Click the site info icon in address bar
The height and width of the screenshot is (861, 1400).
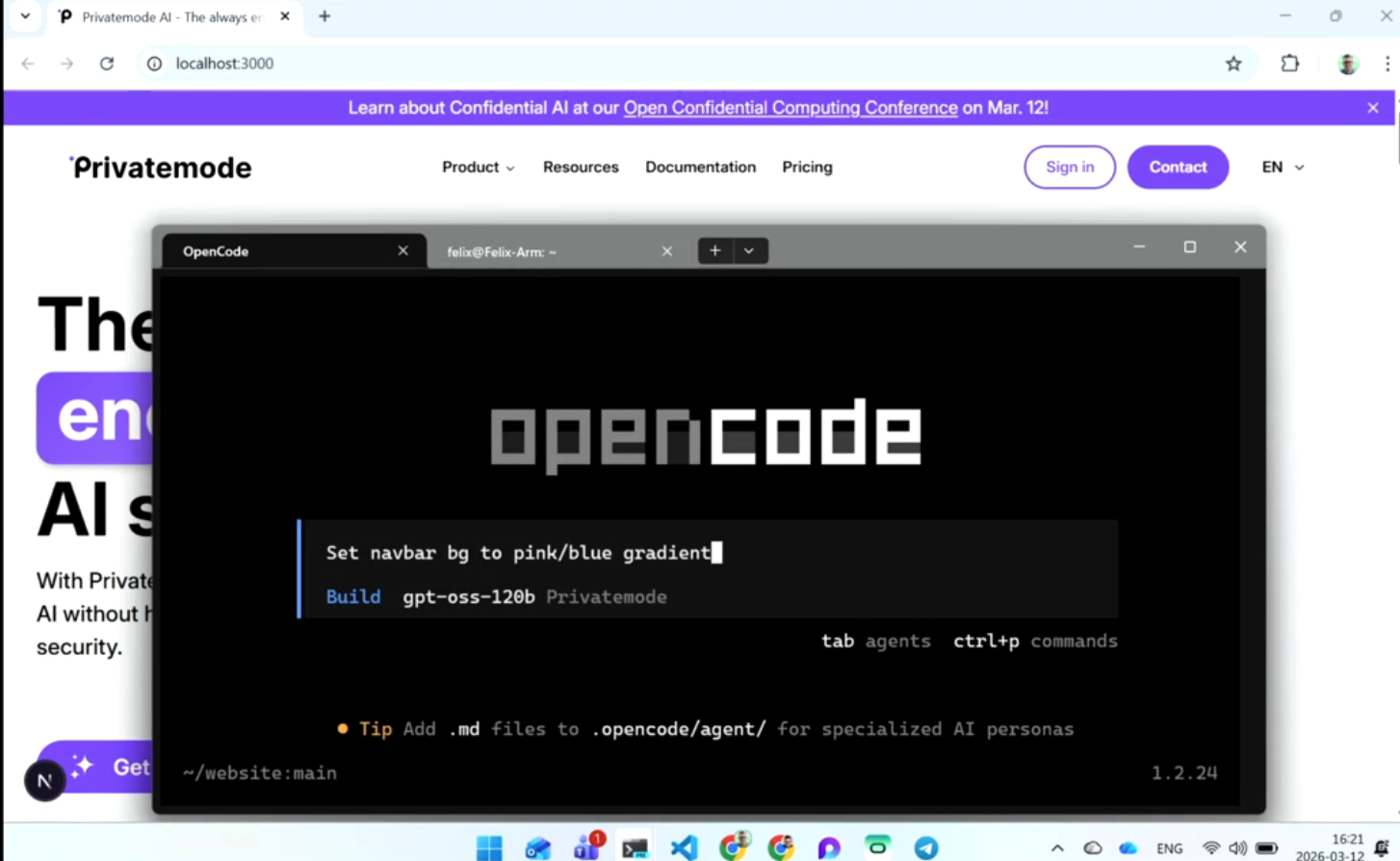pyautogui.click(x=154, y=63)
